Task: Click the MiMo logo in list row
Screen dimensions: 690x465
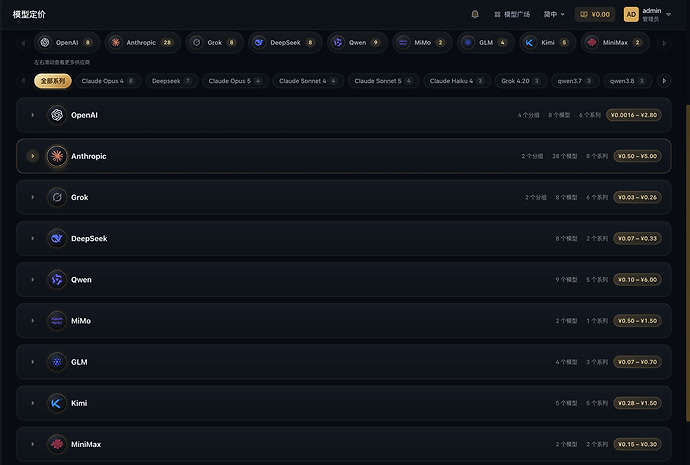Action: point(57,321)
